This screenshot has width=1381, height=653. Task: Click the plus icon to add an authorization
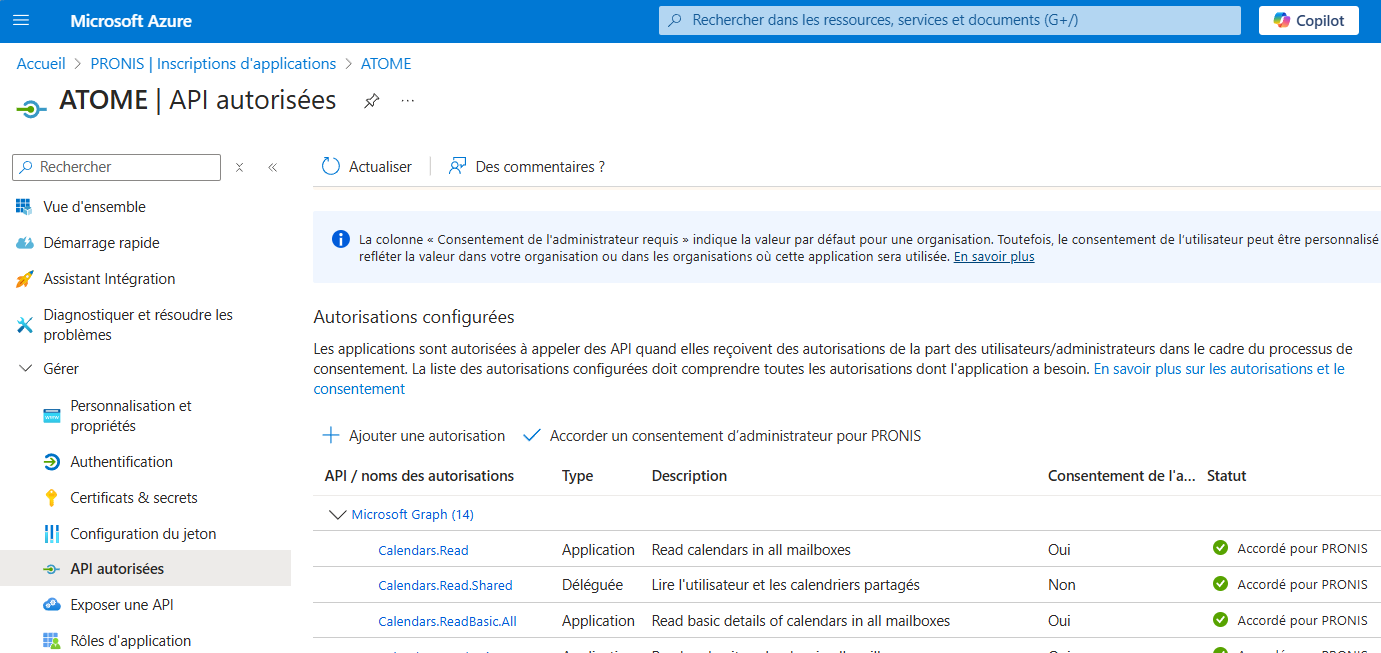coord(330,435)
